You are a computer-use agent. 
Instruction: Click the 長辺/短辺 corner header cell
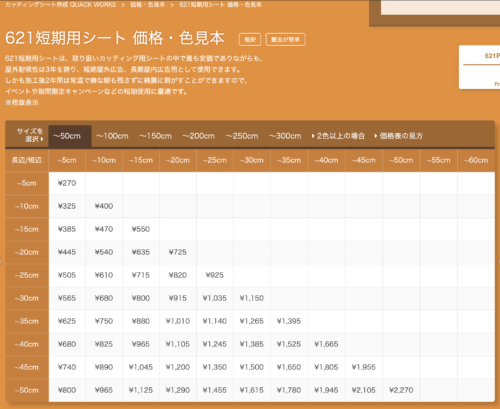tap(27, 160)
